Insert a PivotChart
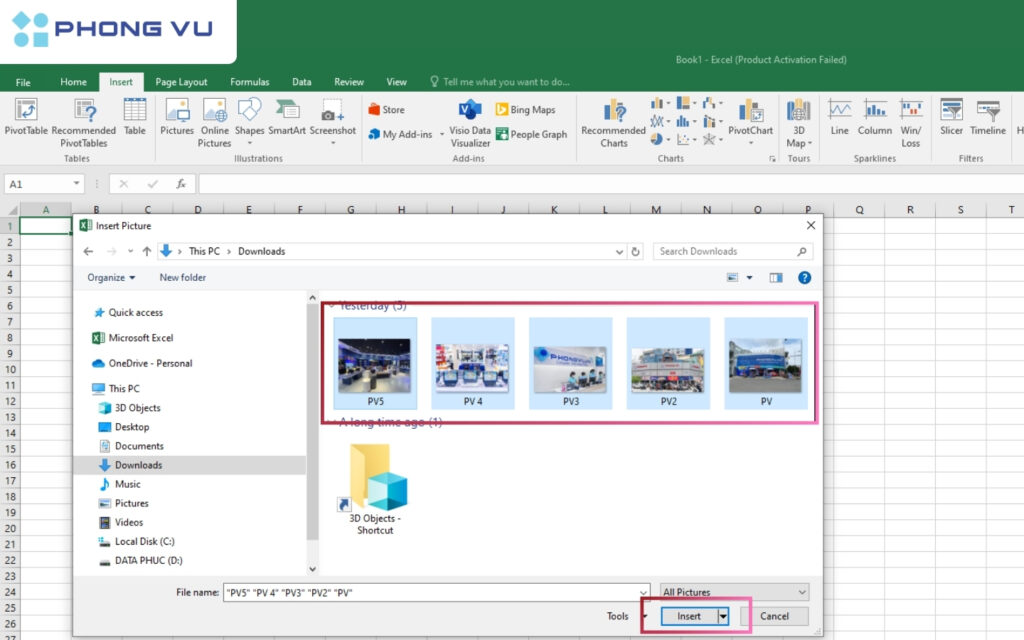This screenshot has height=640, width=1024. click(x=750, y=121)
